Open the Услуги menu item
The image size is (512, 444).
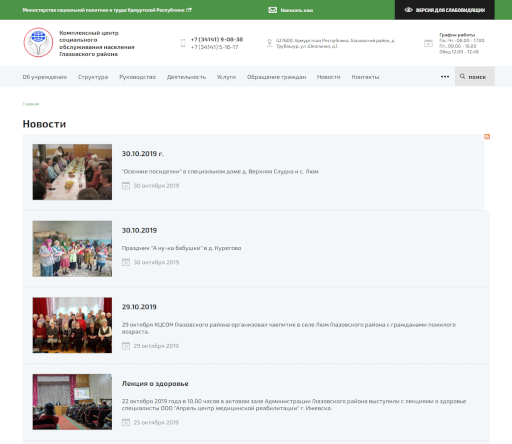(x=226, y=77)
